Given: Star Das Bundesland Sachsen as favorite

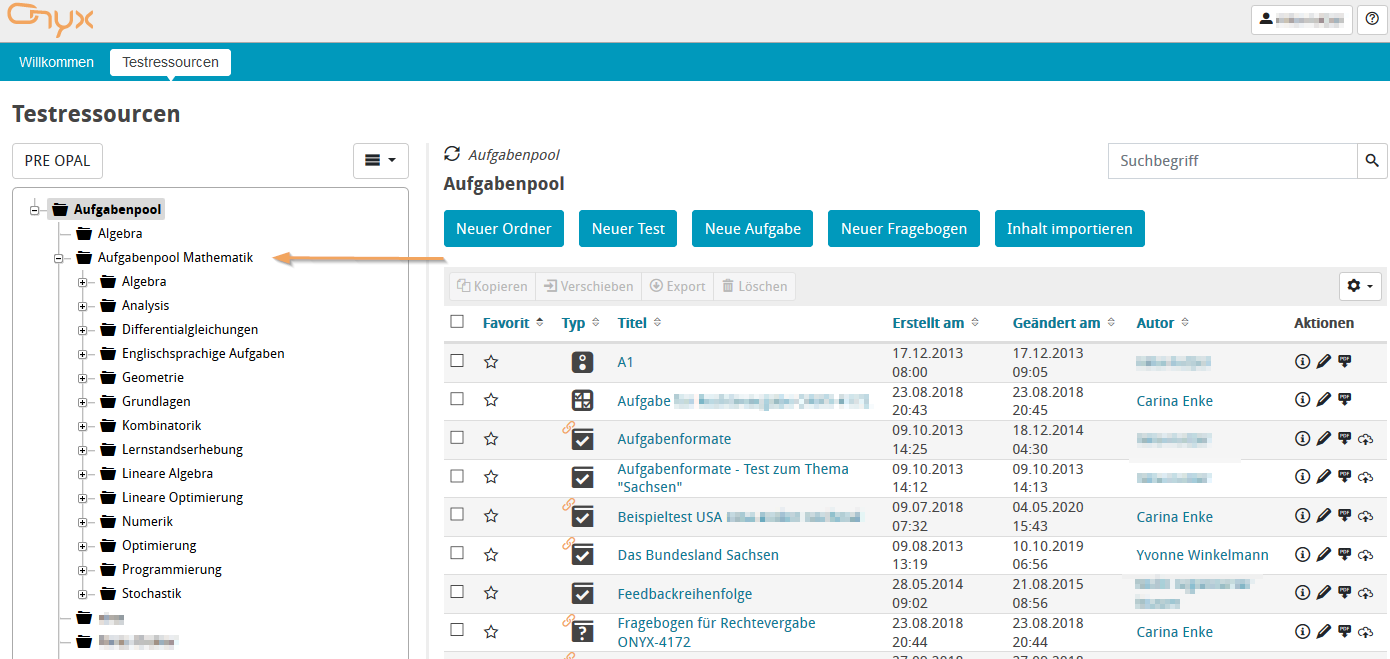Looking at the screenshot, I should 491,554.
